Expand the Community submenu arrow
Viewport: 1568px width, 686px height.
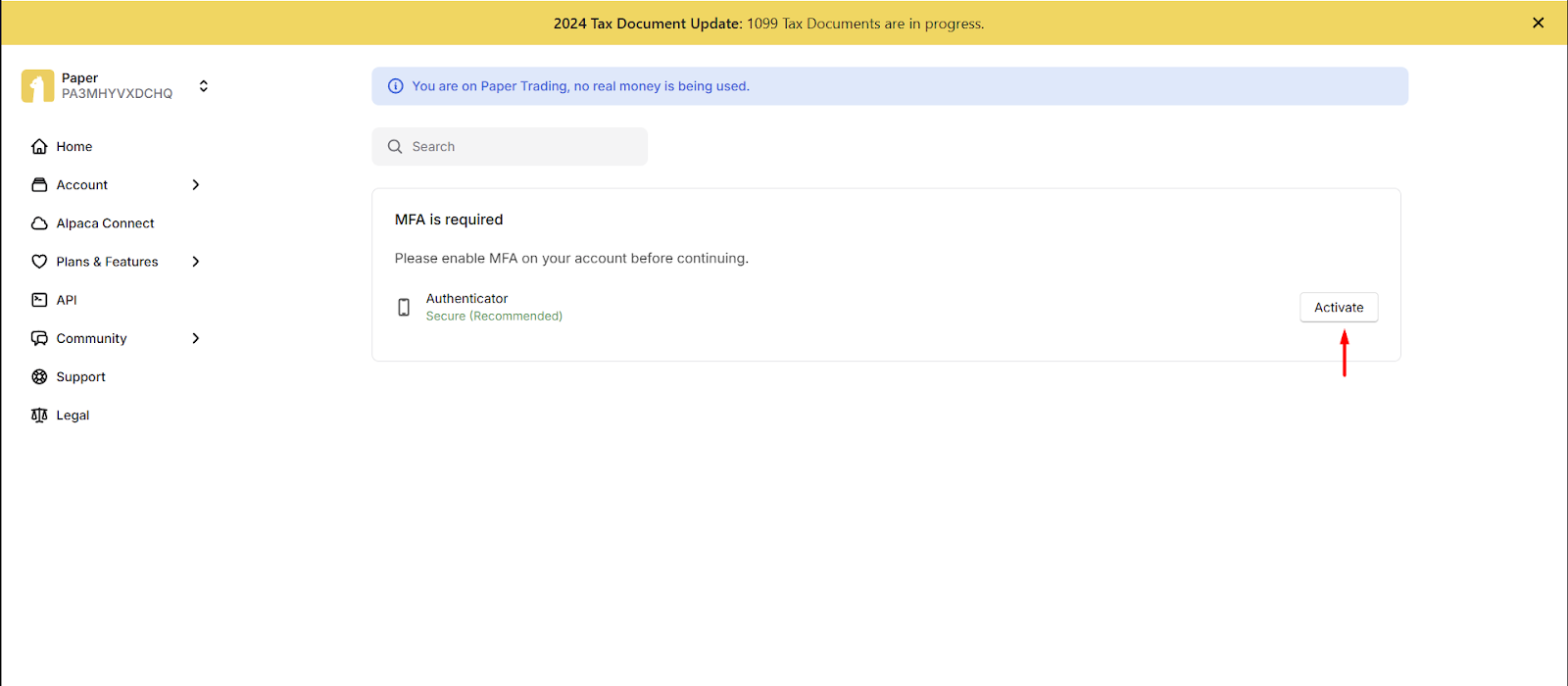point(196,338)
